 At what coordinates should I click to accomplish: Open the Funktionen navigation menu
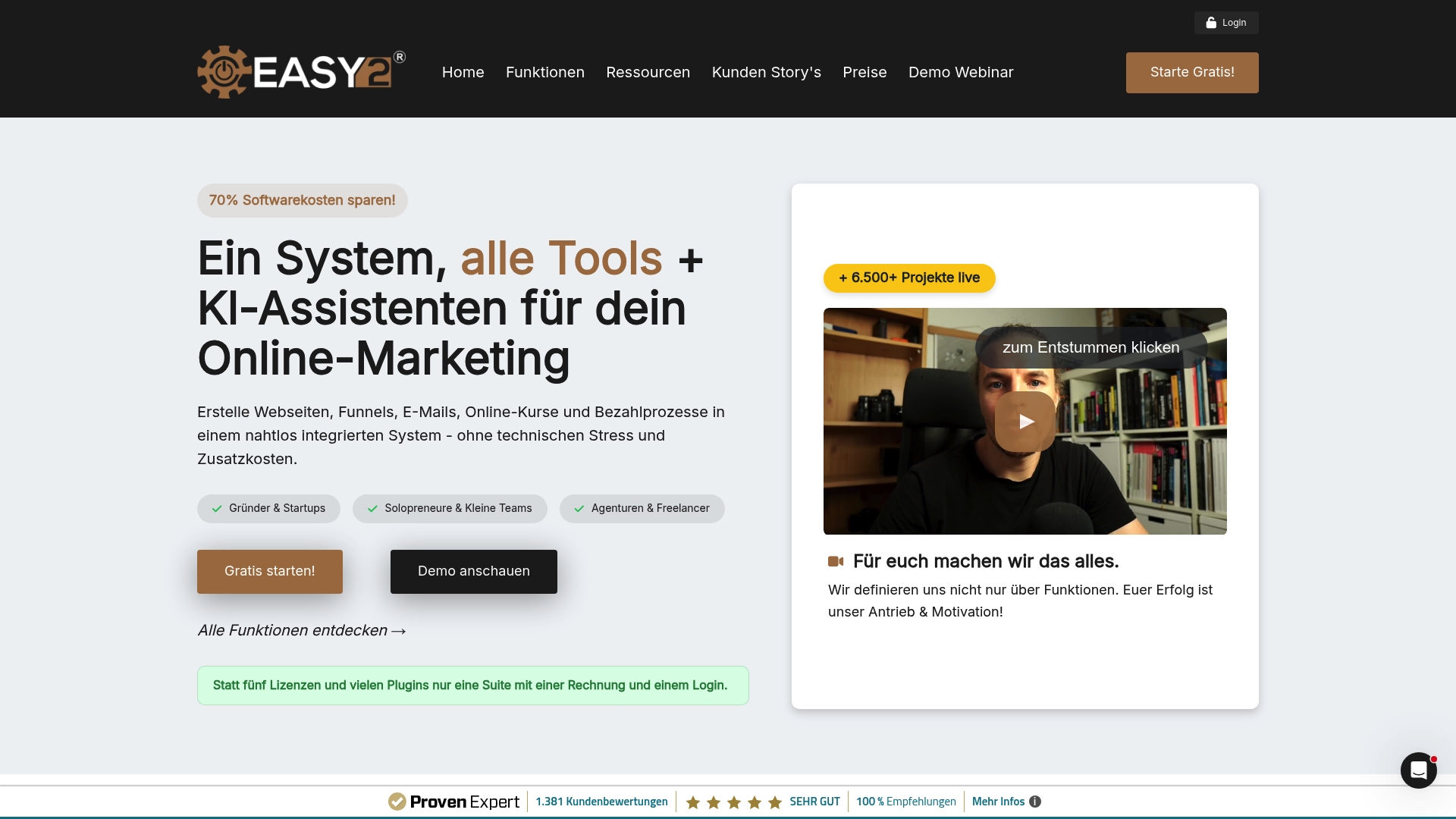click(x=544, y=72)
